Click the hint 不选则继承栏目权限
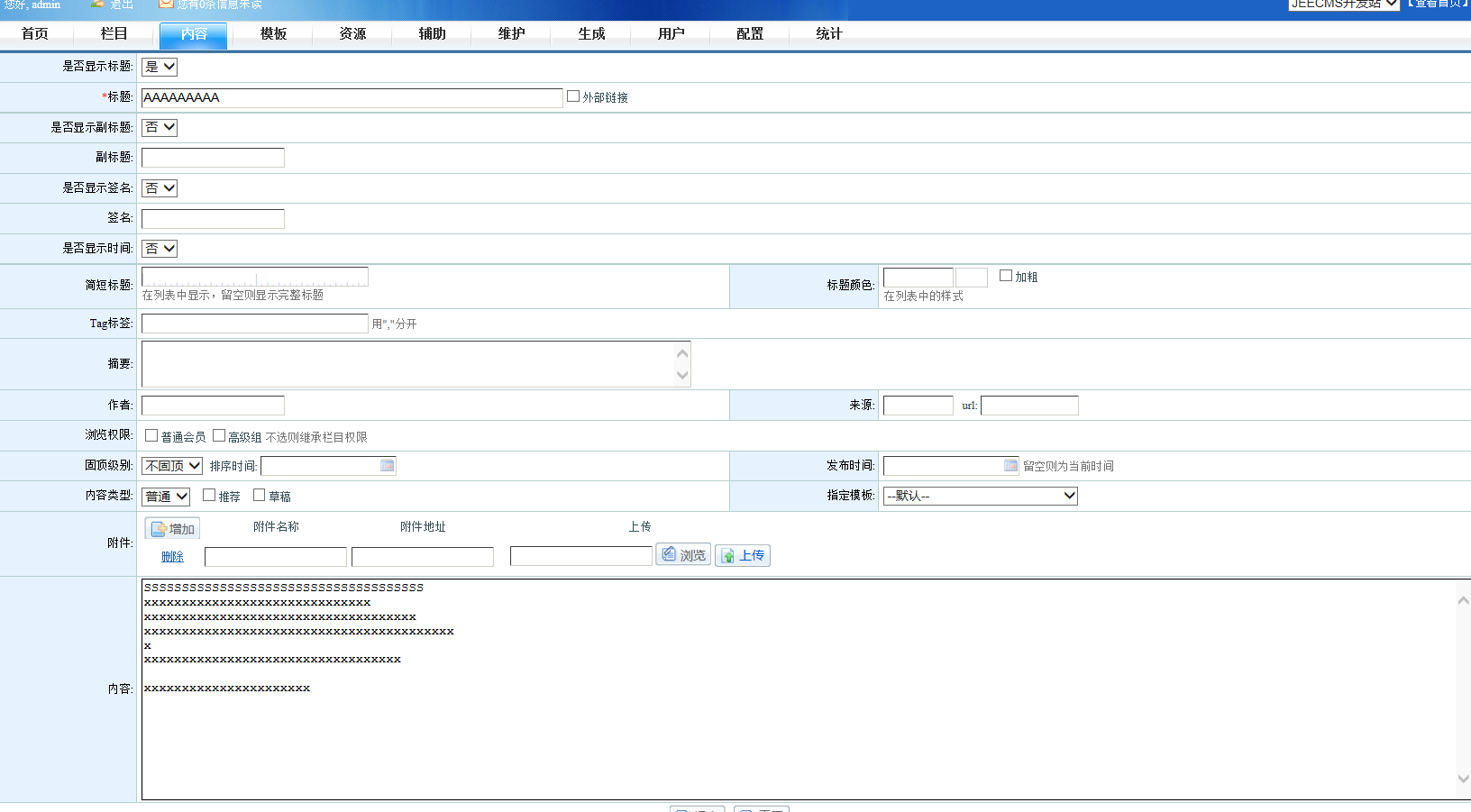Viewport: 1471px width, 812px height. coord(316,437)
